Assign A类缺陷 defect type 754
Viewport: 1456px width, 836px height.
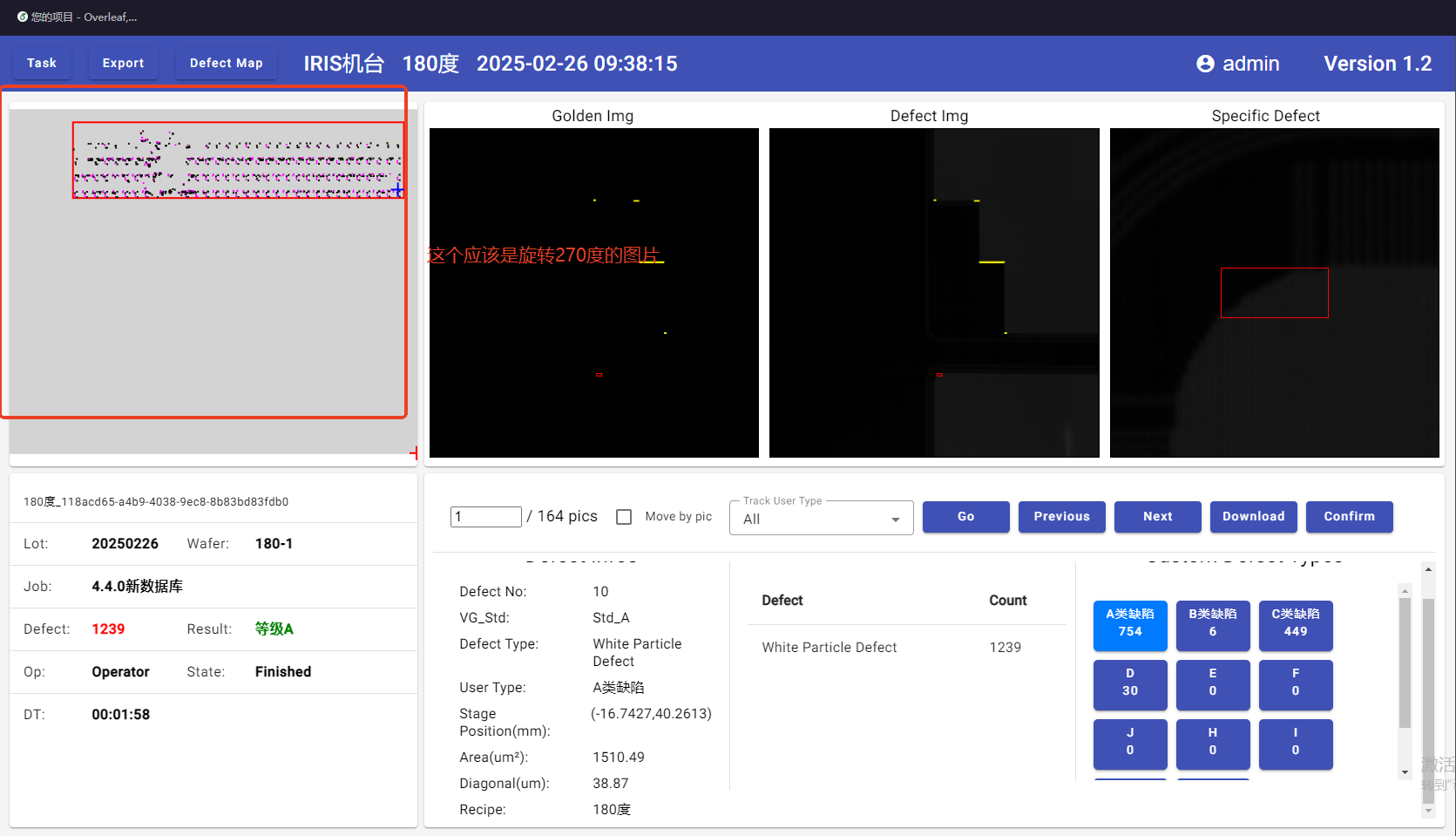[1130, 626]
